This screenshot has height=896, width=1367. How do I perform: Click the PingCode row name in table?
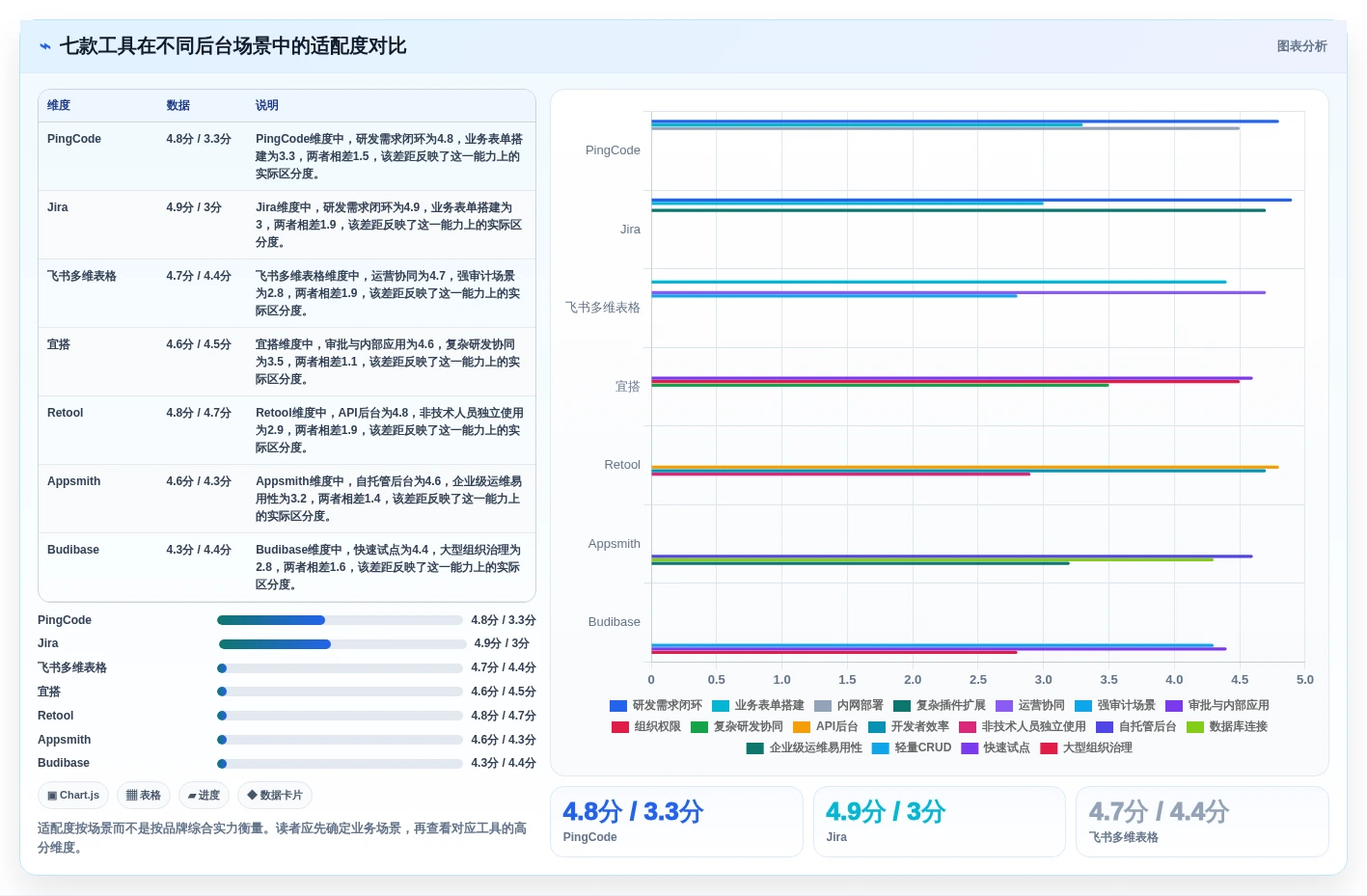[74, 139]
